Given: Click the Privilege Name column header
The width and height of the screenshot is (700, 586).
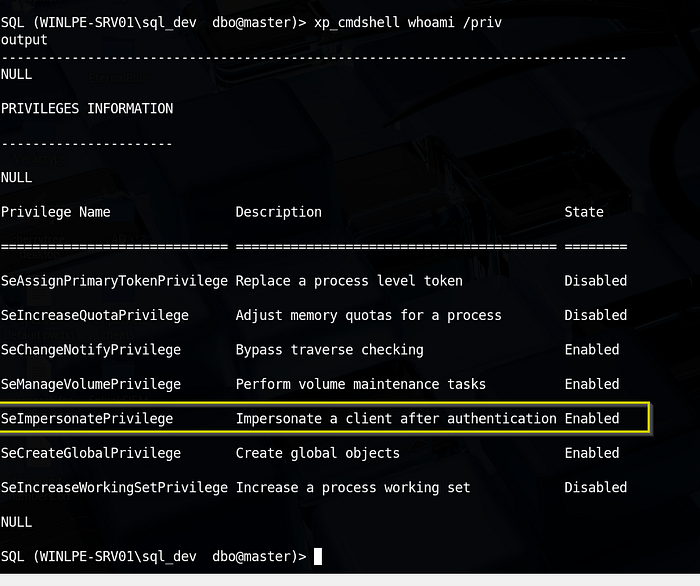Looking at the screenshot, I should 56,212.
